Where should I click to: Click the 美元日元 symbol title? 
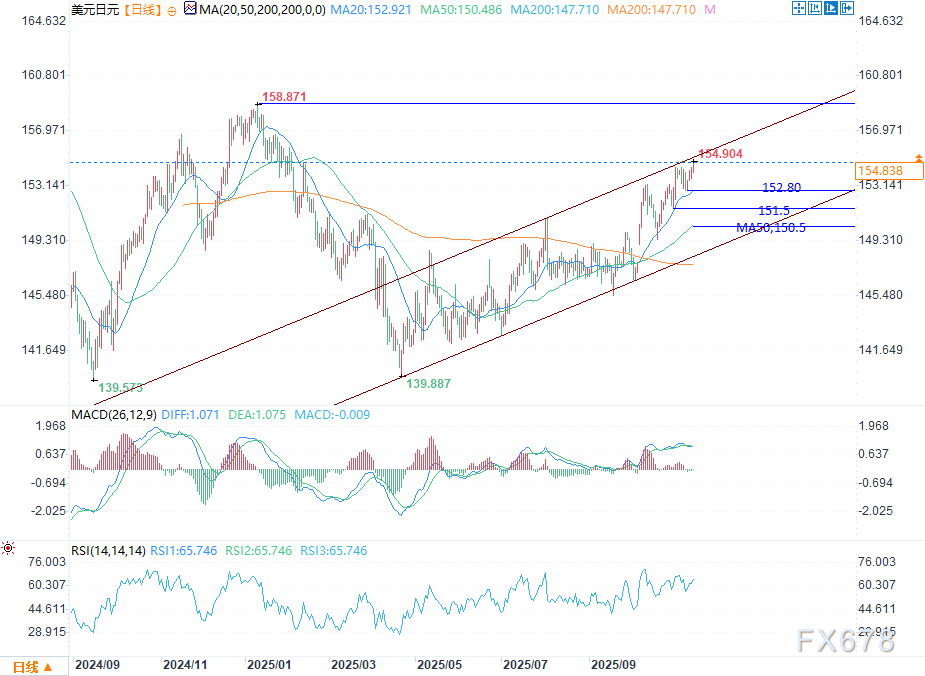pos(94,9)
